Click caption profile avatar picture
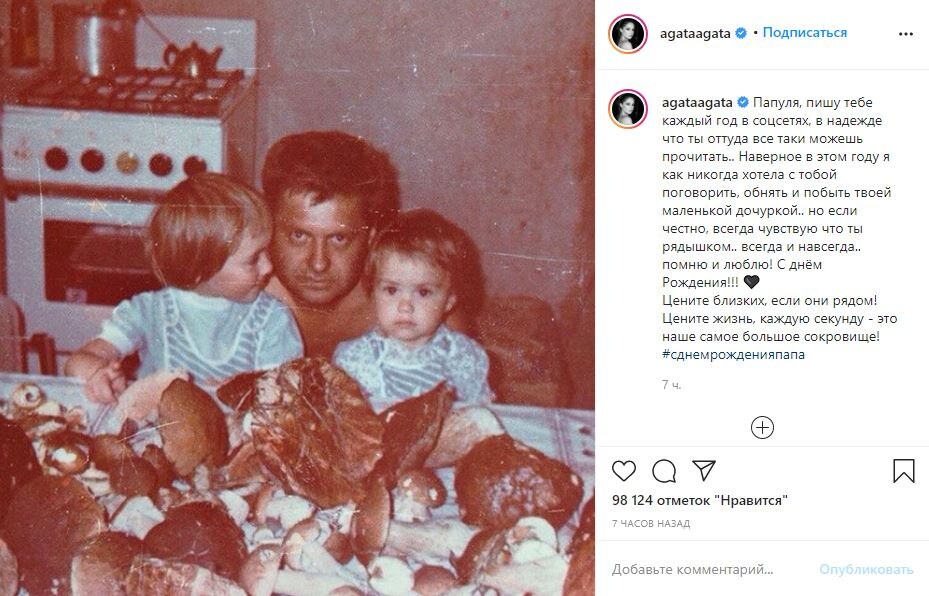929x596 pixels. point(628,109)
